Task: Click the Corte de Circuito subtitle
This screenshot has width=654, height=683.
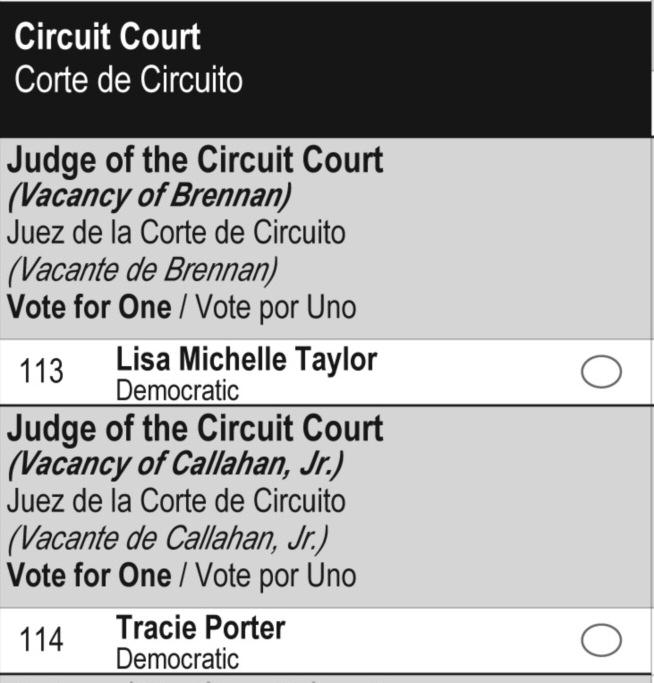Action: pyautogui.click(x=129, y=80)
